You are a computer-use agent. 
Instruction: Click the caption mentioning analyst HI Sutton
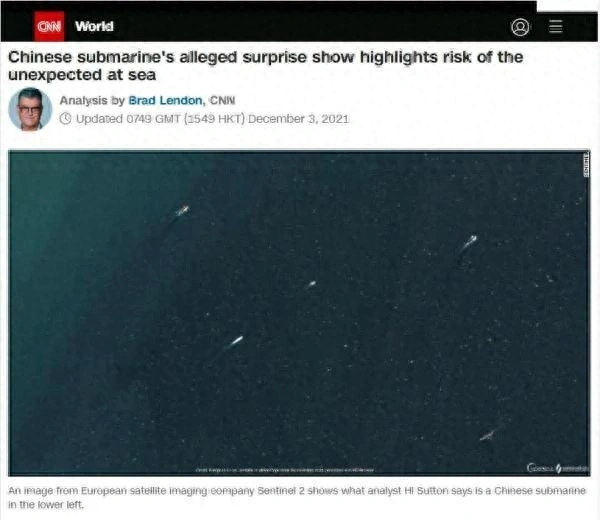(x=297, y=497)
